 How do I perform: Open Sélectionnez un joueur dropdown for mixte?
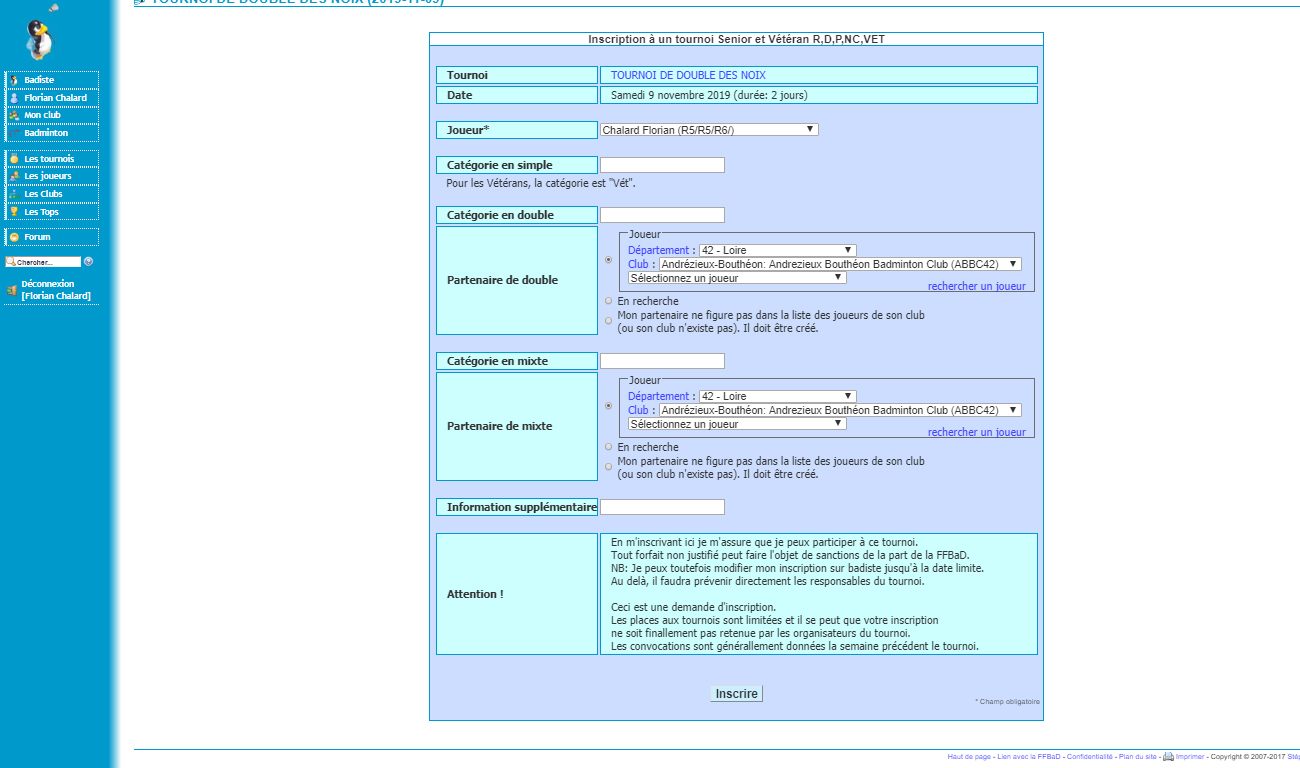pos(737,424)
